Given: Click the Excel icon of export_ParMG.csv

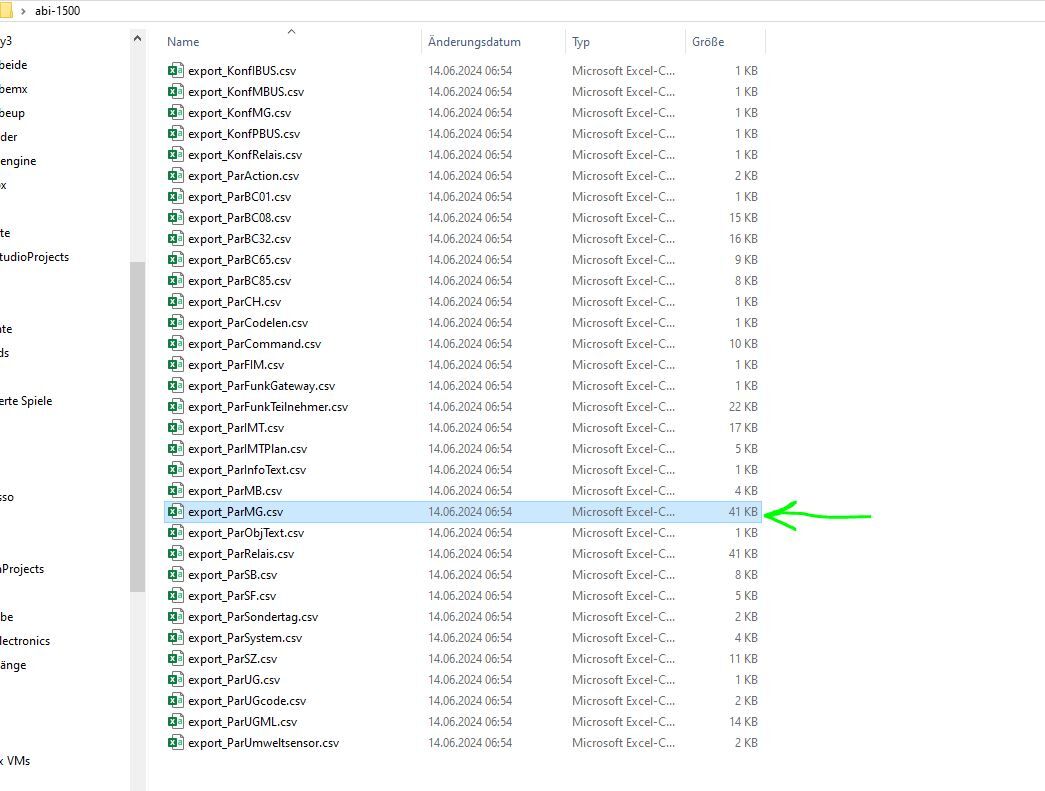Looking at the screenshot, I should click(x=175, y=511).
